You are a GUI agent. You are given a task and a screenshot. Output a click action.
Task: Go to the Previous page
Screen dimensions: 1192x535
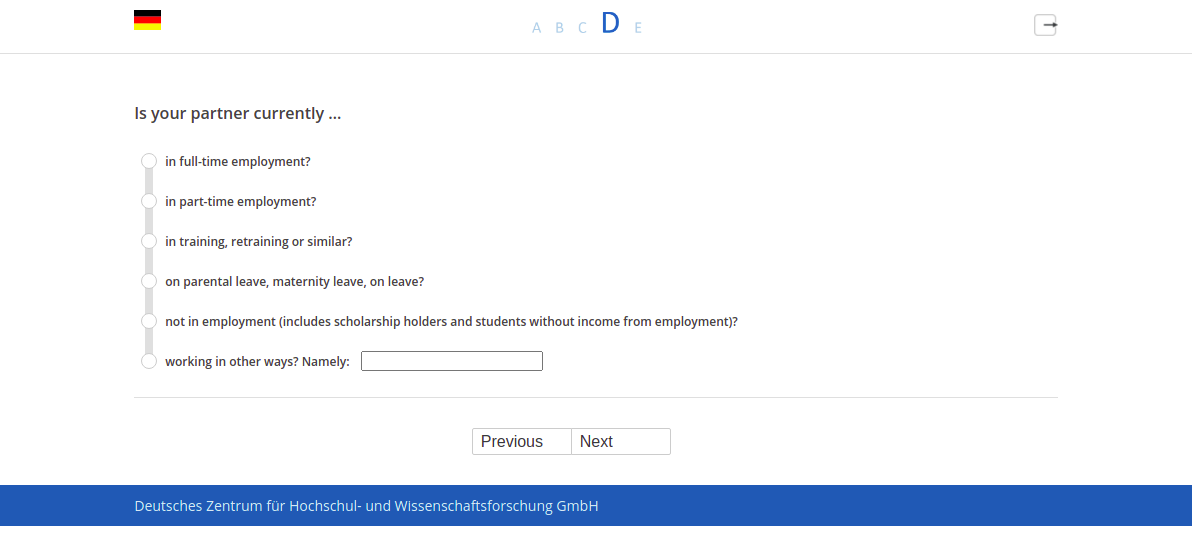click(x=522, y=442)
